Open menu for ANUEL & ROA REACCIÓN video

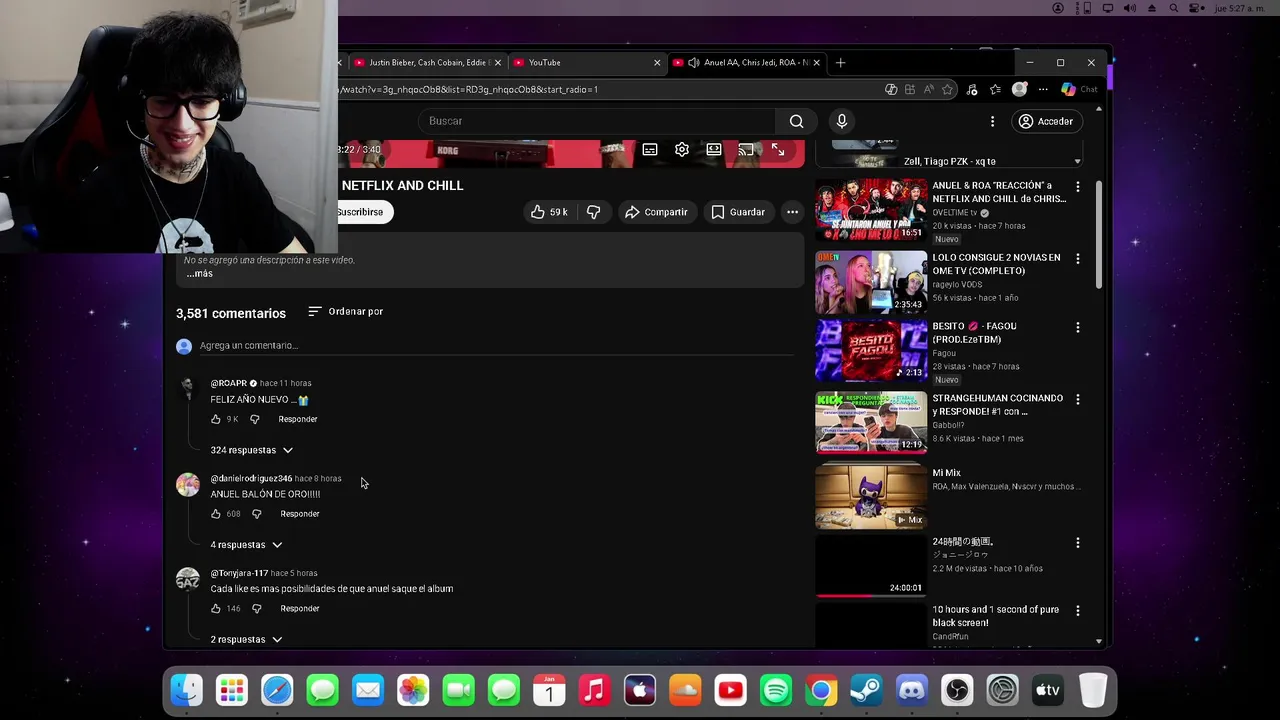click(1077, 187)
